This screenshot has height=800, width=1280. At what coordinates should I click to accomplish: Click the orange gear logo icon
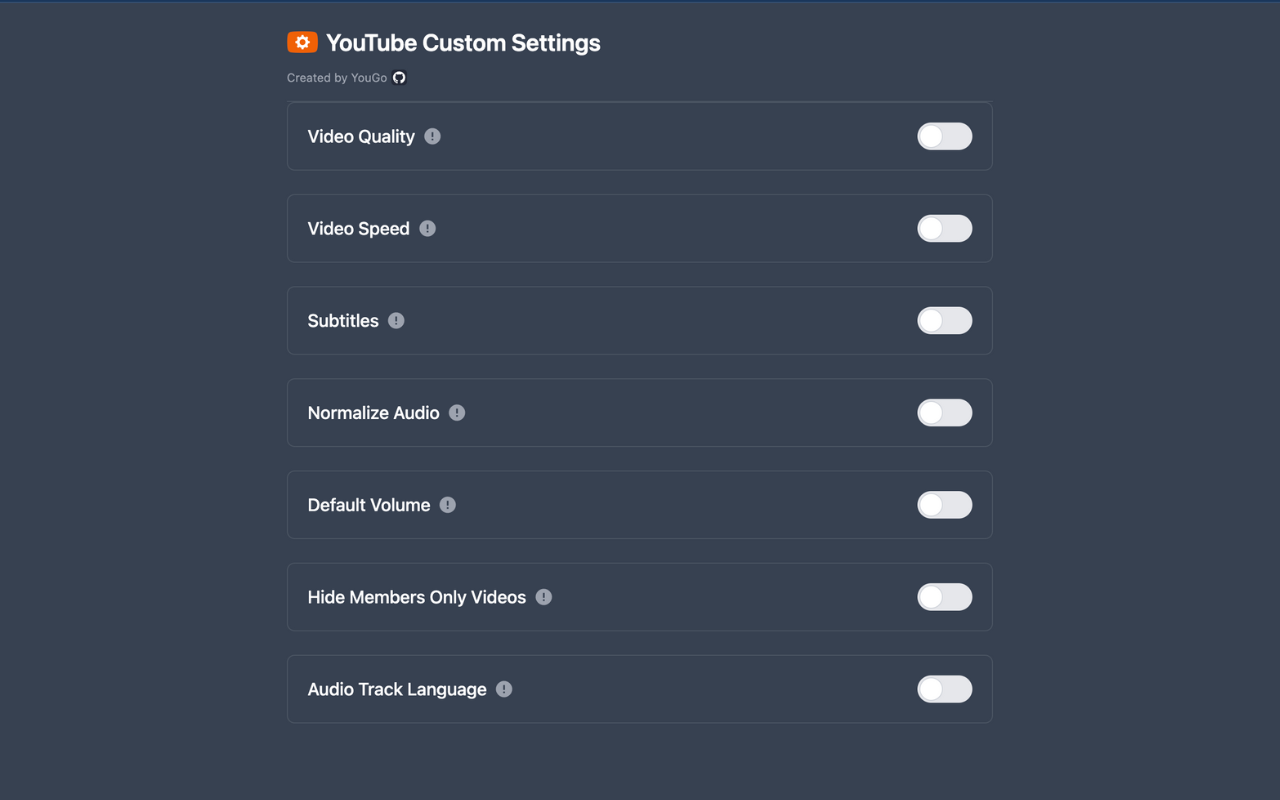[x=302, y=42]
